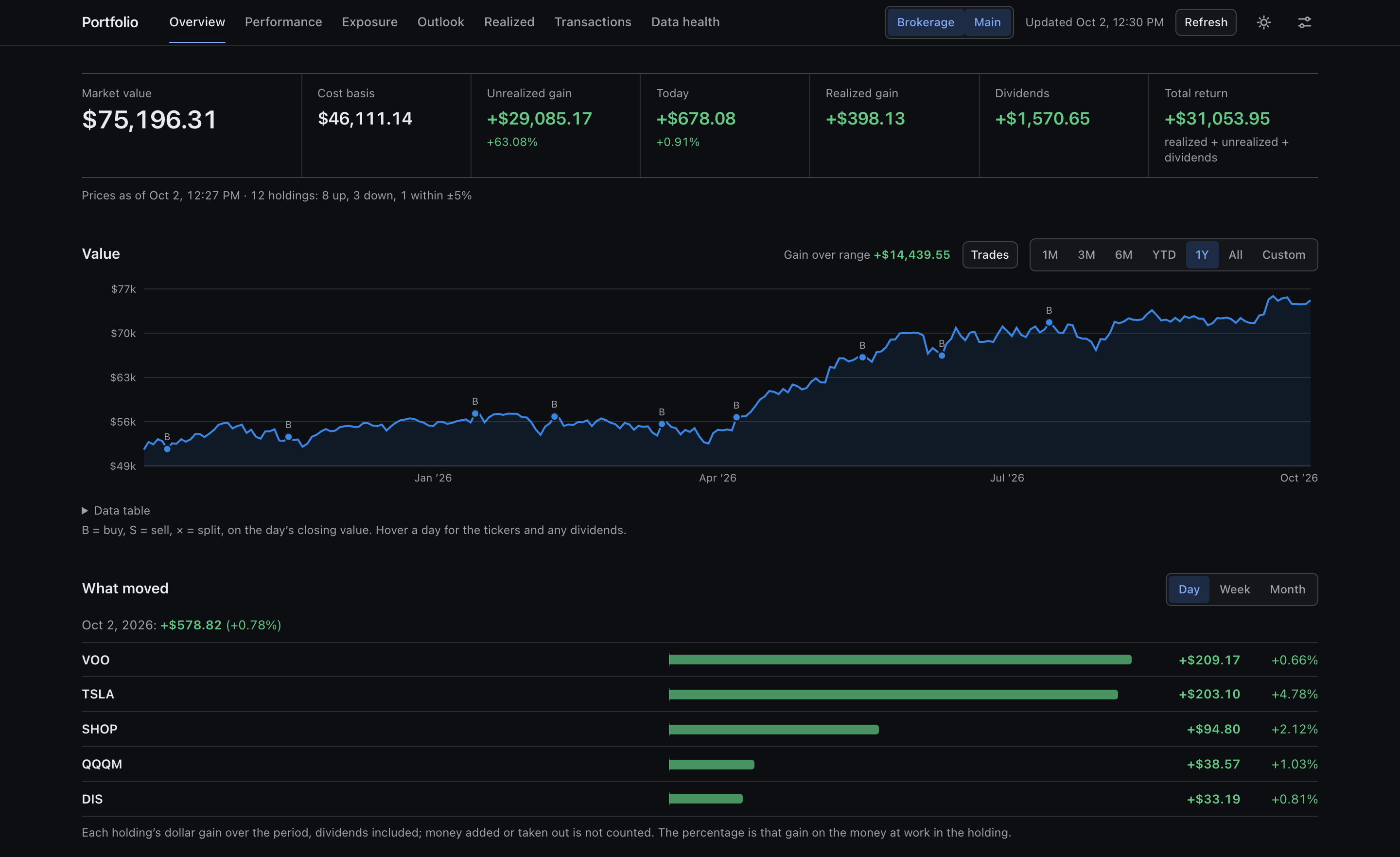Click the buy marker nearest Apr '26

point(736,417)
